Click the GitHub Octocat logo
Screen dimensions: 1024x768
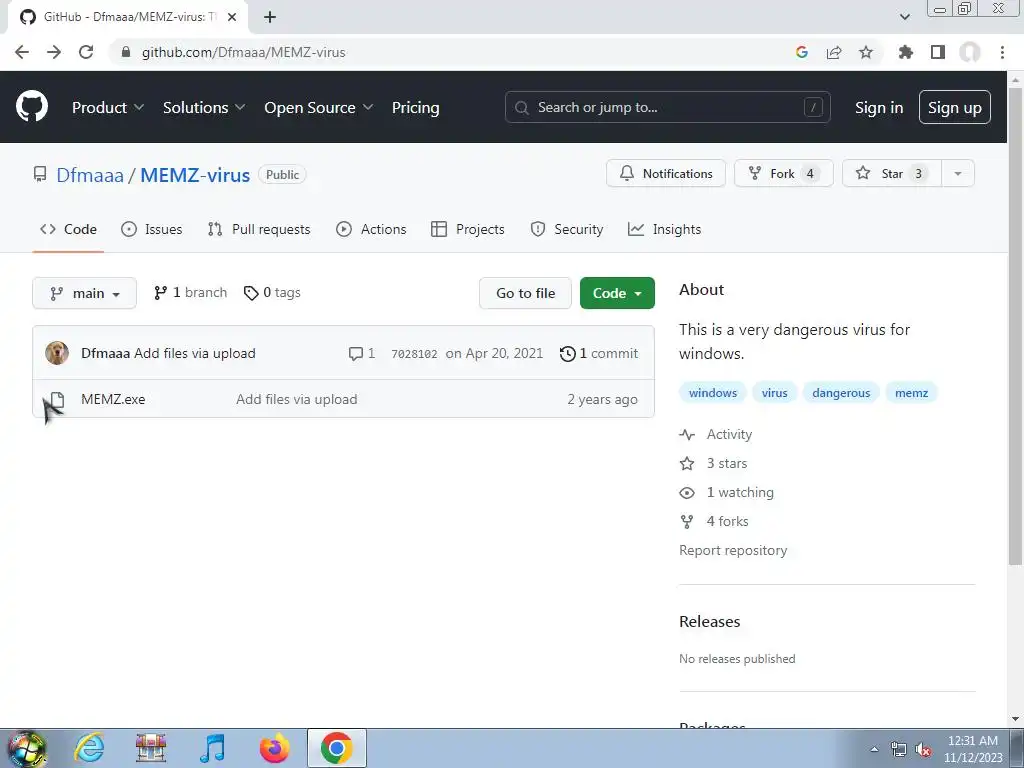[31, 107]
